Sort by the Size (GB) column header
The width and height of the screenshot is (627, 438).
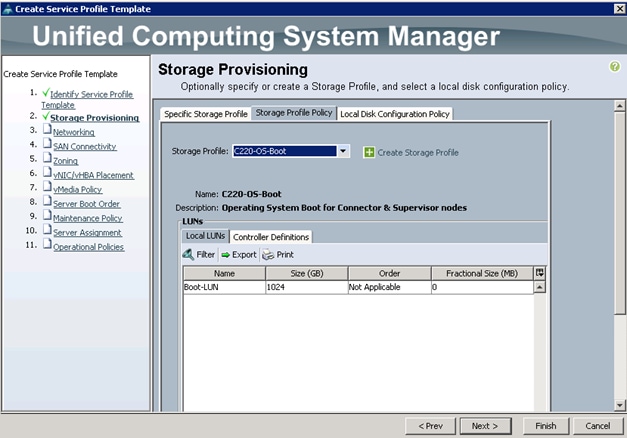click(x=307, y=274)
